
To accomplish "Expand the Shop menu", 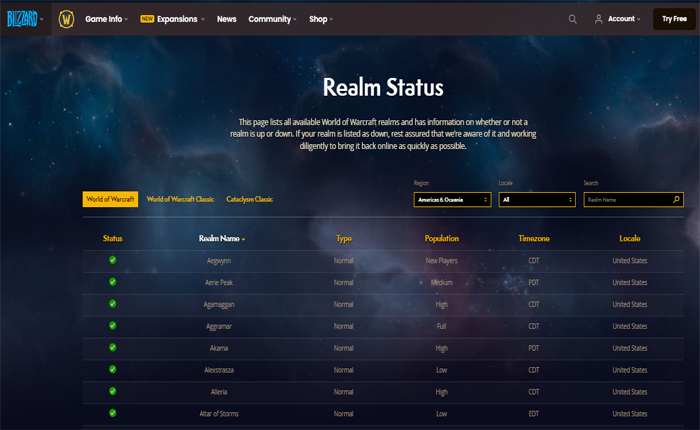I will pyautogui.click(x=321, y=19).
